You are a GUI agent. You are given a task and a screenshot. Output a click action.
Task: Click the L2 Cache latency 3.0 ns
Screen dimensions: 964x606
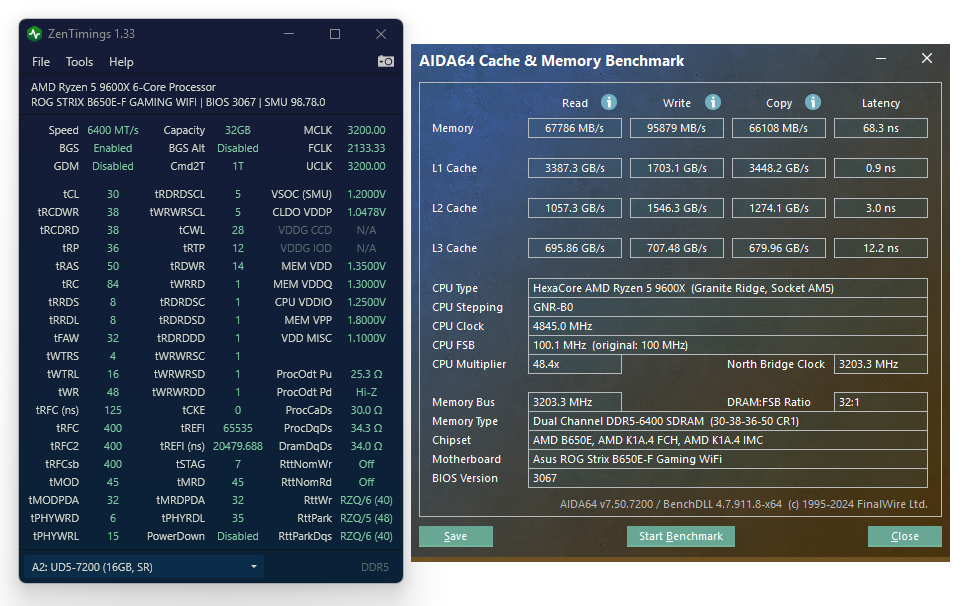coord(881,208)
